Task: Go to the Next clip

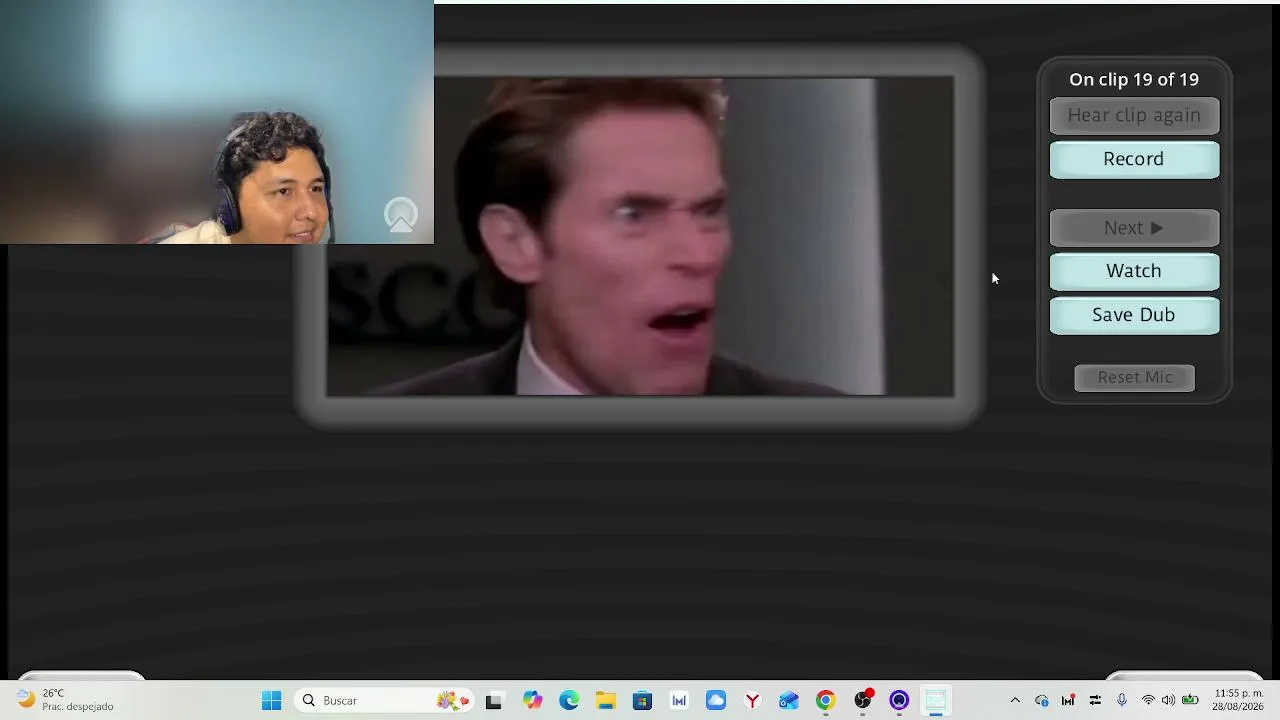Action: 1134,228
